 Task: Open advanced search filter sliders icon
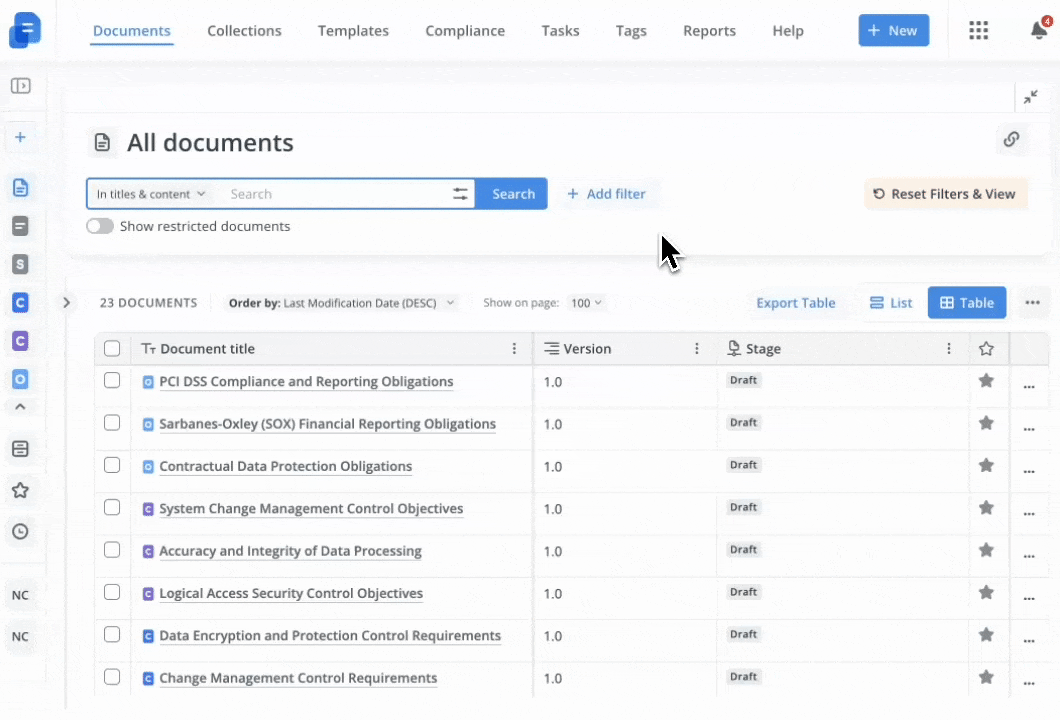pyautogui.click(x=460, y=194)
